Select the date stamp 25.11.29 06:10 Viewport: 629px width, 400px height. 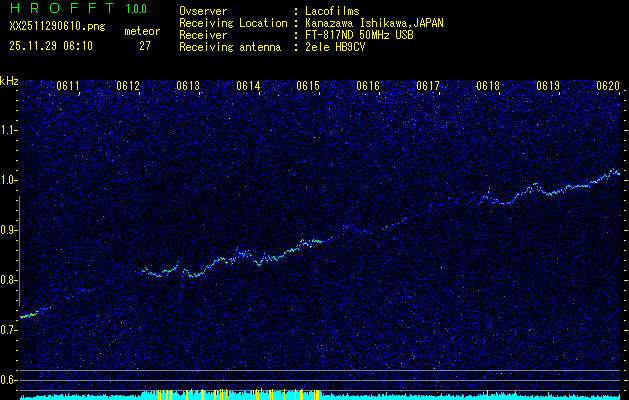click(x=51, y=45)
